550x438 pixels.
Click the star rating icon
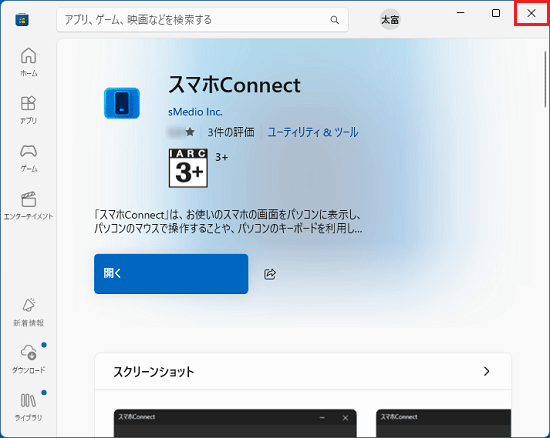point(190,132)
